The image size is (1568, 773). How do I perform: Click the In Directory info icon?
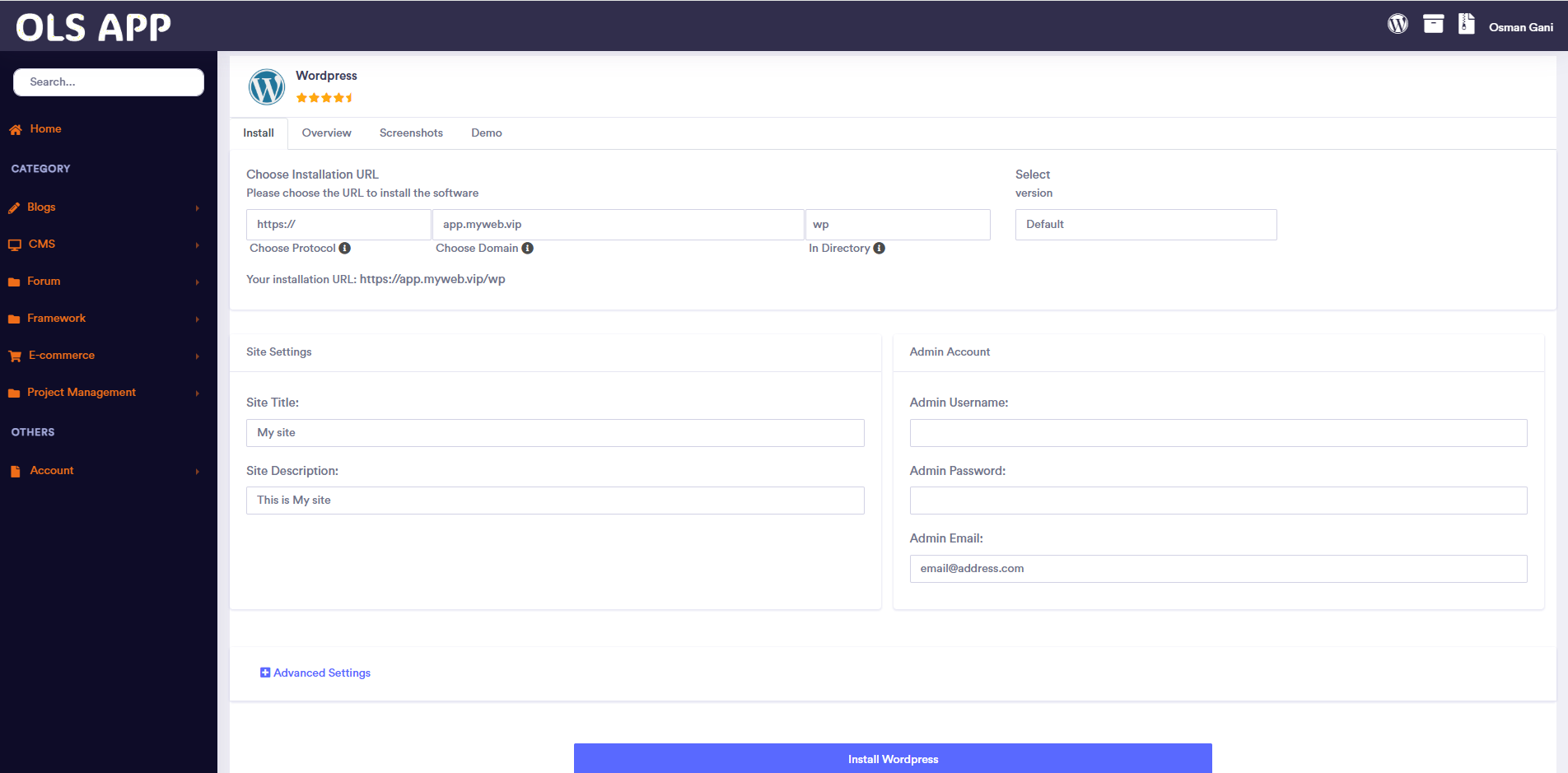(880, 249)
